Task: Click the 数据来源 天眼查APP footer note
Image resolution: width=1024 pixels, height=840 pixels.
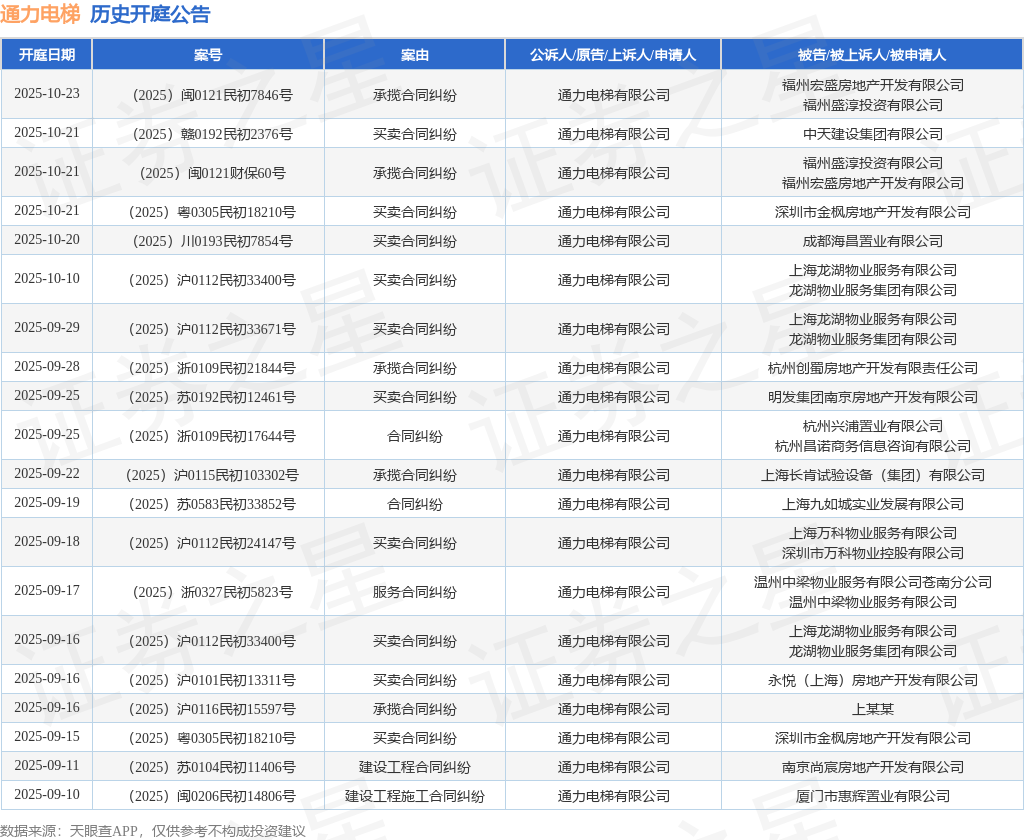Action: tap(153, 831)
